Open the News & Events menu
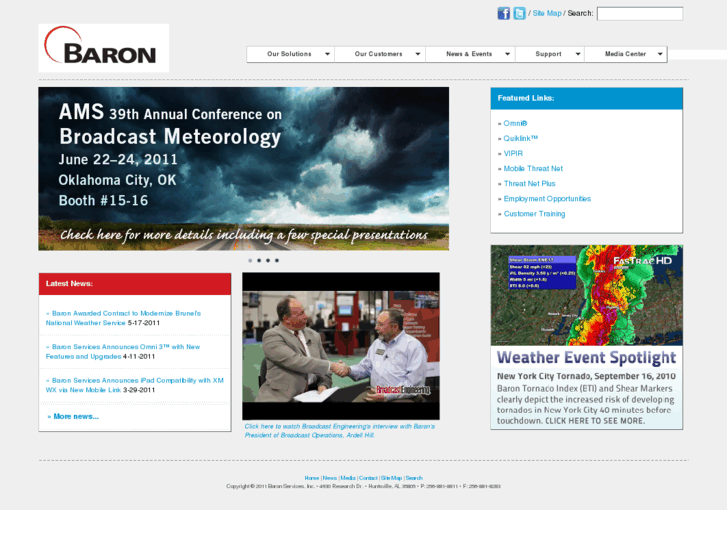Image resolution: width=727 pixels, height=545 pixels. click(471, 54)
